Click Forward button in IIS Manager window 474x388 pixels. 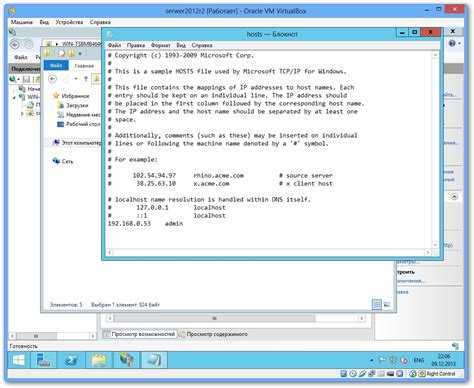pyautogui.click(x=28, y=44)
